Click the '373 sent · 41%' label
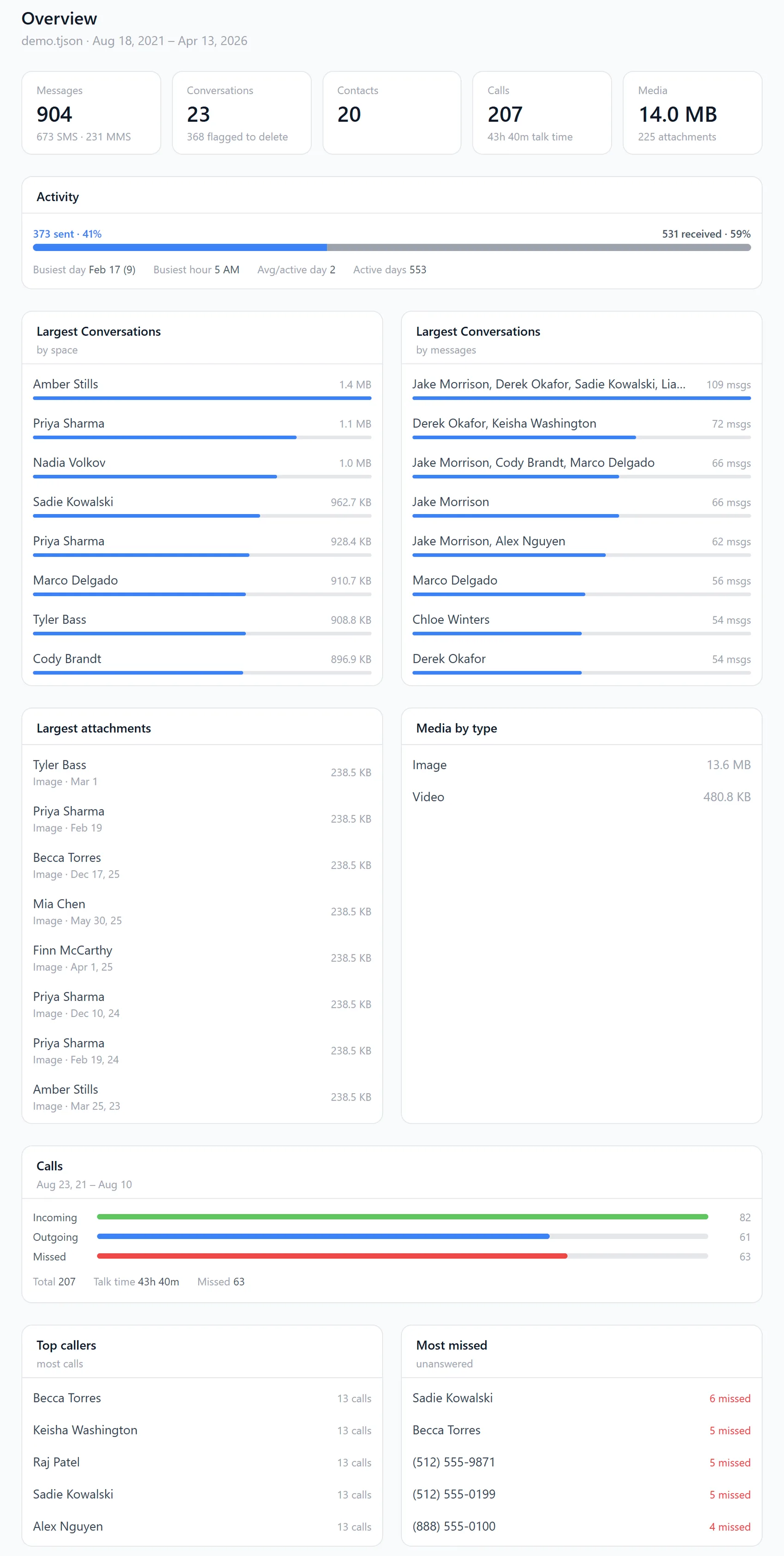The height and width of the screenshot is (1556, 784). (67, 234)
